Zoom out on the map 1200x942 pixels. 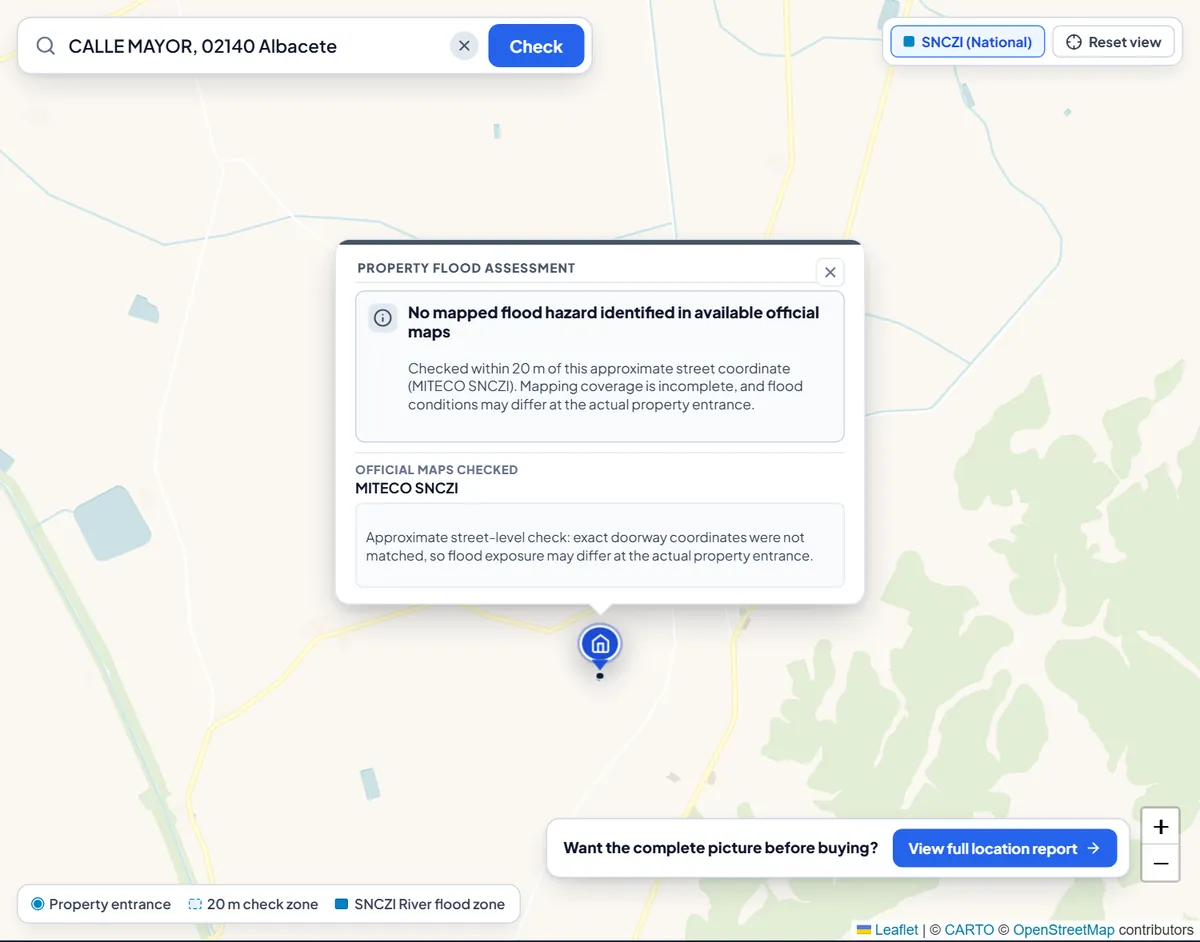(x=1160, y=863)
